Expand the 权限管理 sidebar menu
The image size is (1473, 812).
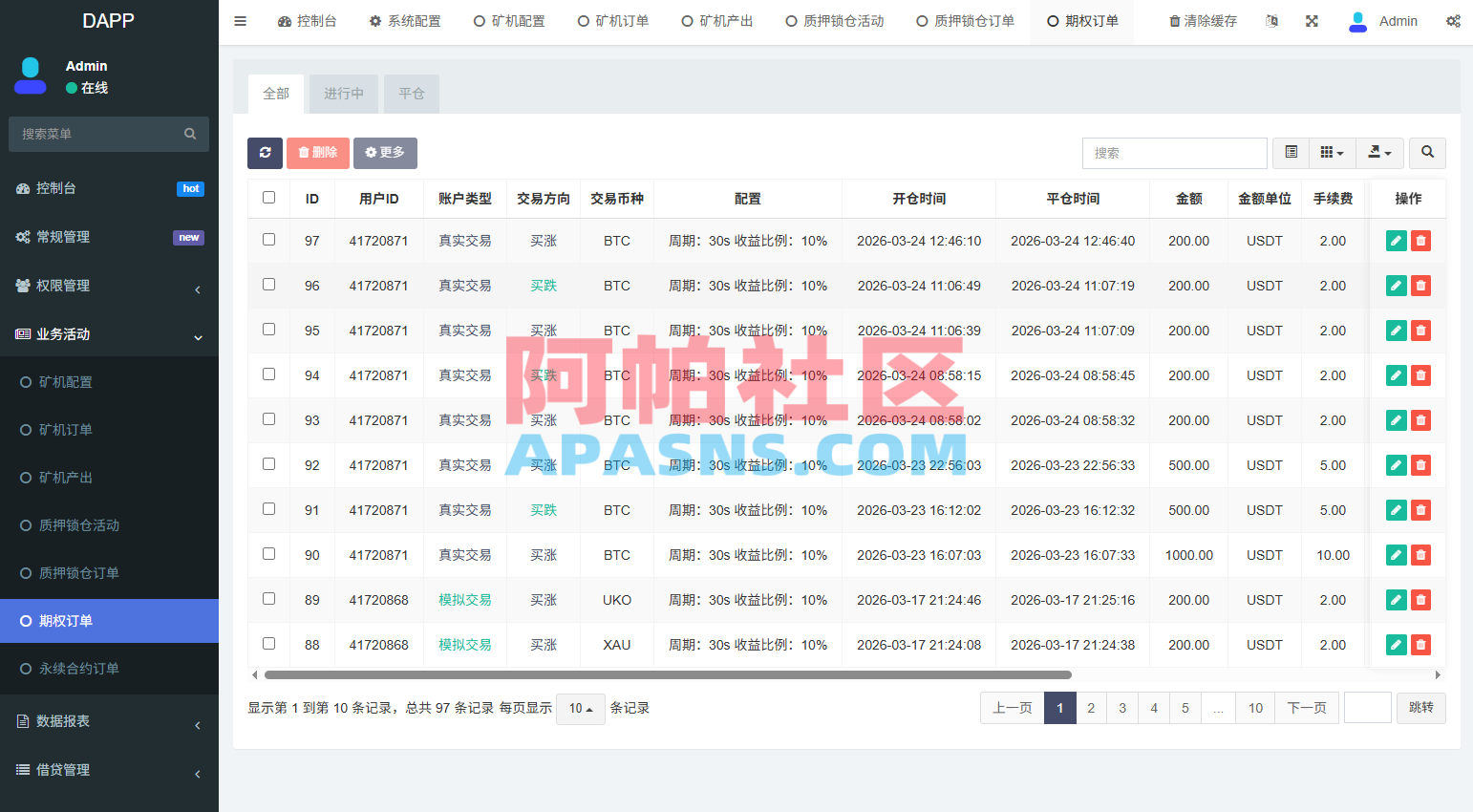[109, 286]
